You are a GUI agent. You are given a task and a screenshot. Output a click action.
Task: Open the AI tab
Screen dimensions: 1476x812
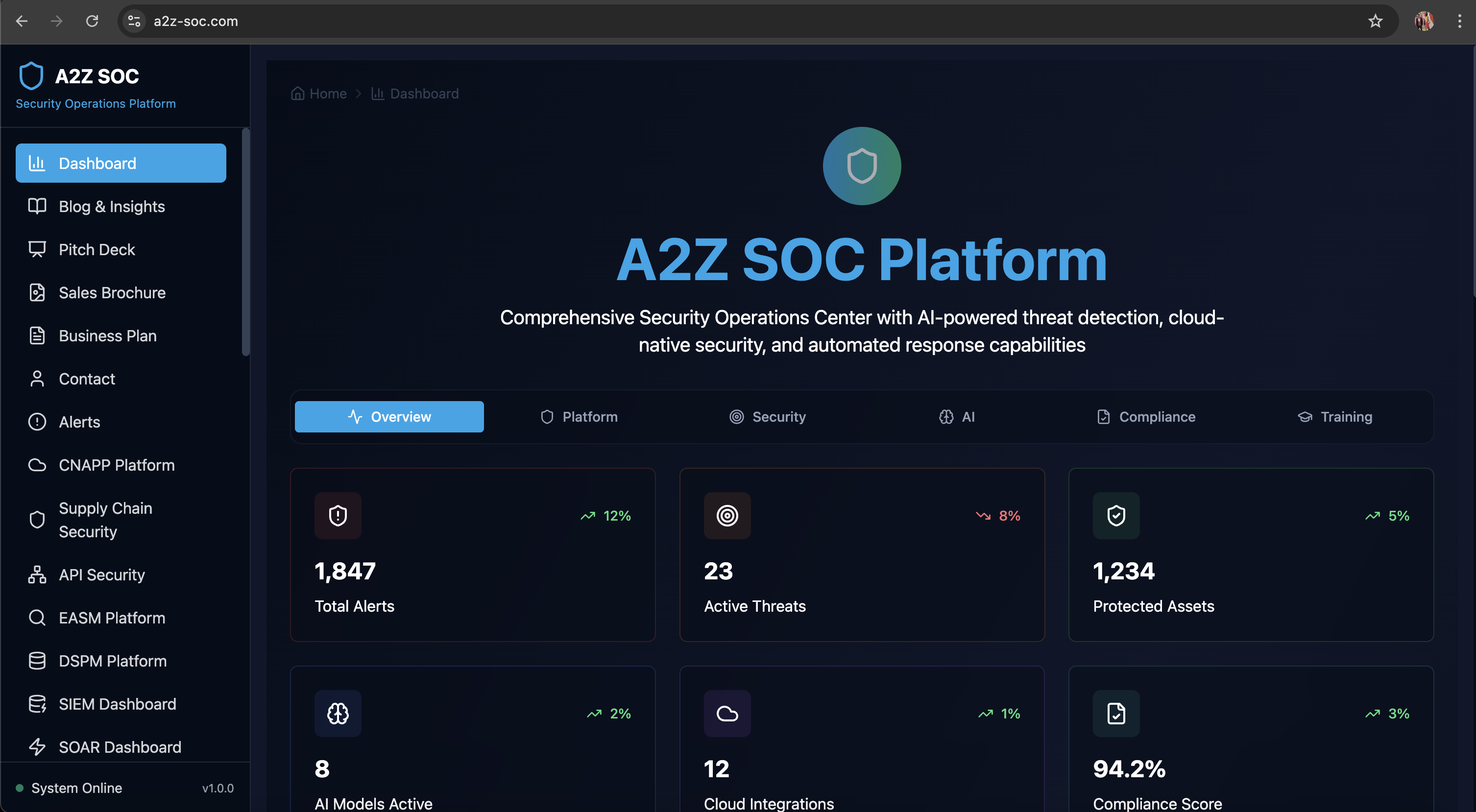(x=957, y=417)
